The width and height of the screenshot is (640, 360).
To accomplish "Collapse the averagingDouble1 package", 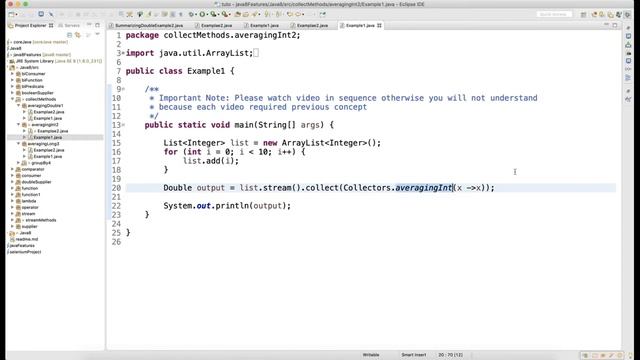I will point(18,105).
